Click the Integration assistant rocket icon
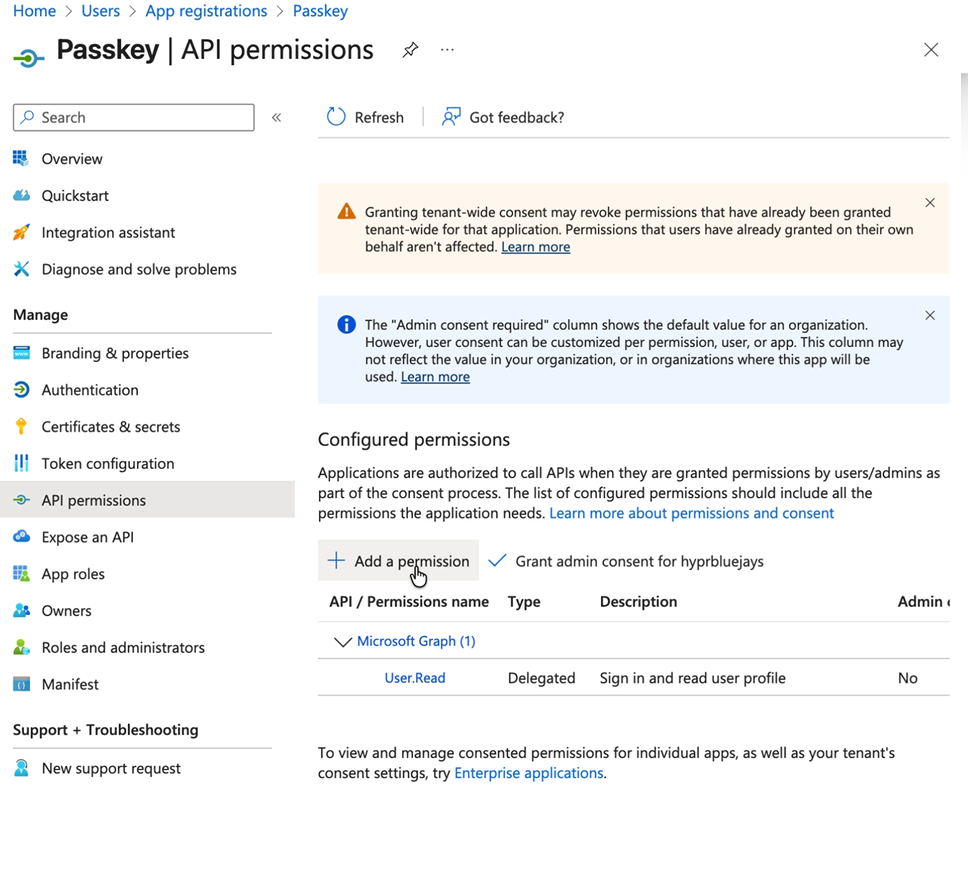Viewport: 968px width, 877px height. (x=21, y=233)
